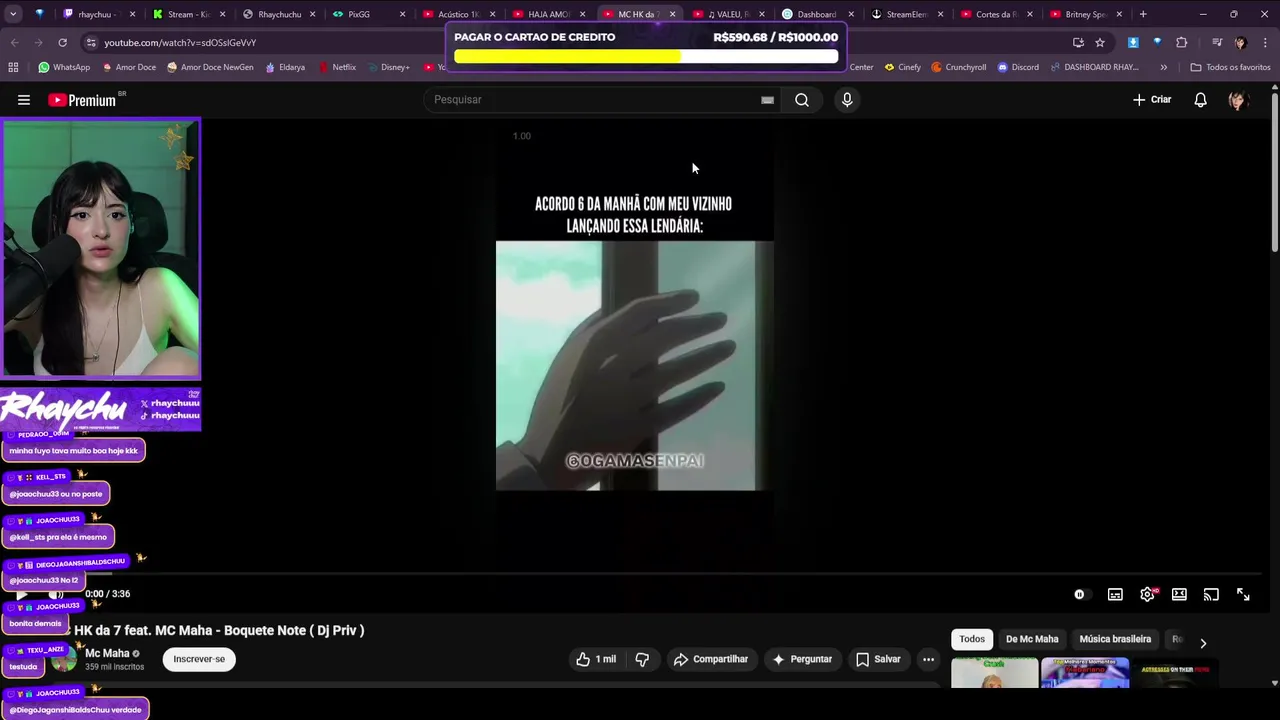Open the YouTube hamburger guide menu
This screenshot has height=720, width=1280.
[x=24, y=100]
